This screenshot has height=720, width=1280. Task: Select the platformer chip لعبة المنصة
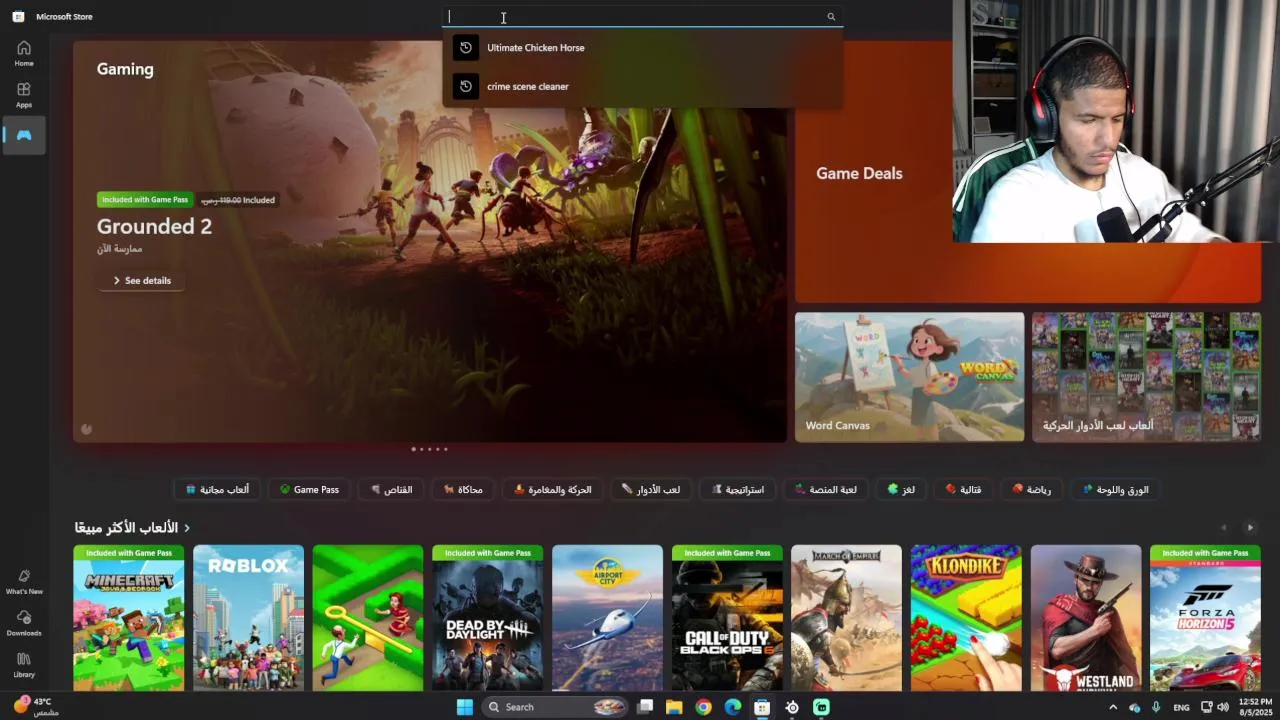click(x=826, y=489)
